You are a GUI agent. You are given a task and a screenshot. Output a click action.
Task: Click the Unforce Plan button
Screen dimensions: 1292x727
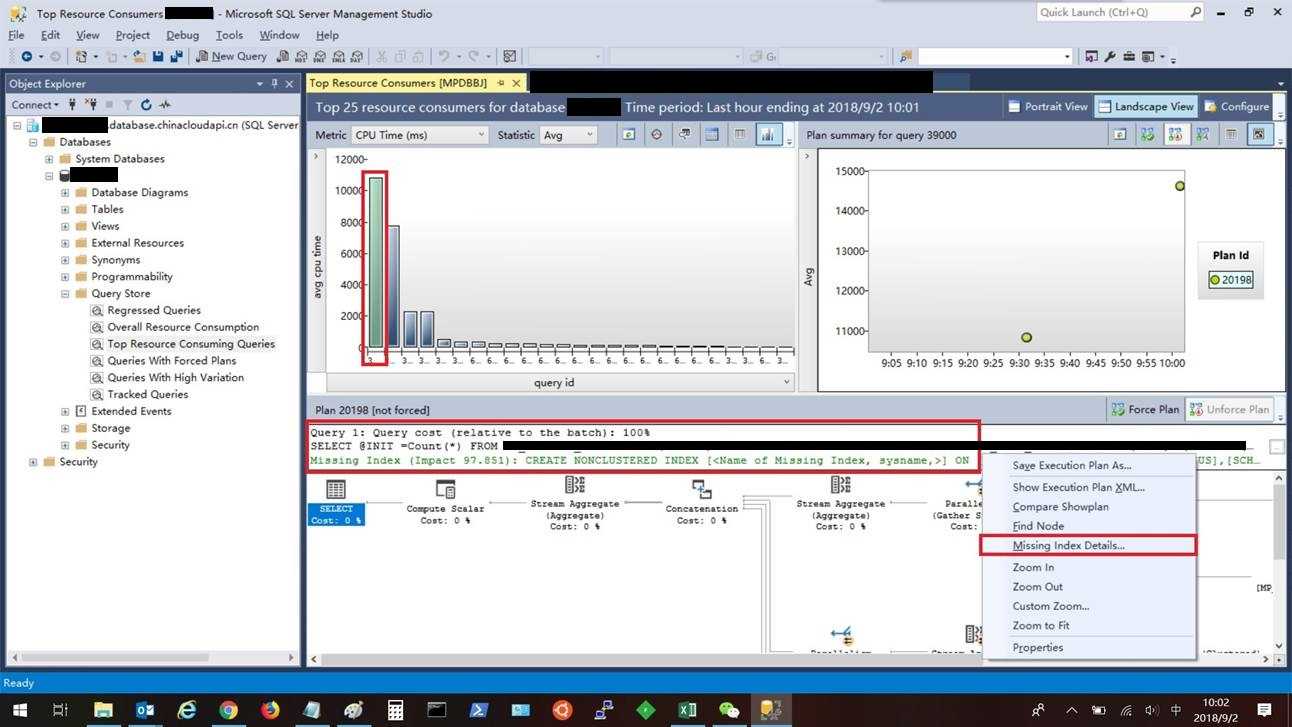tap(1229, 409)
